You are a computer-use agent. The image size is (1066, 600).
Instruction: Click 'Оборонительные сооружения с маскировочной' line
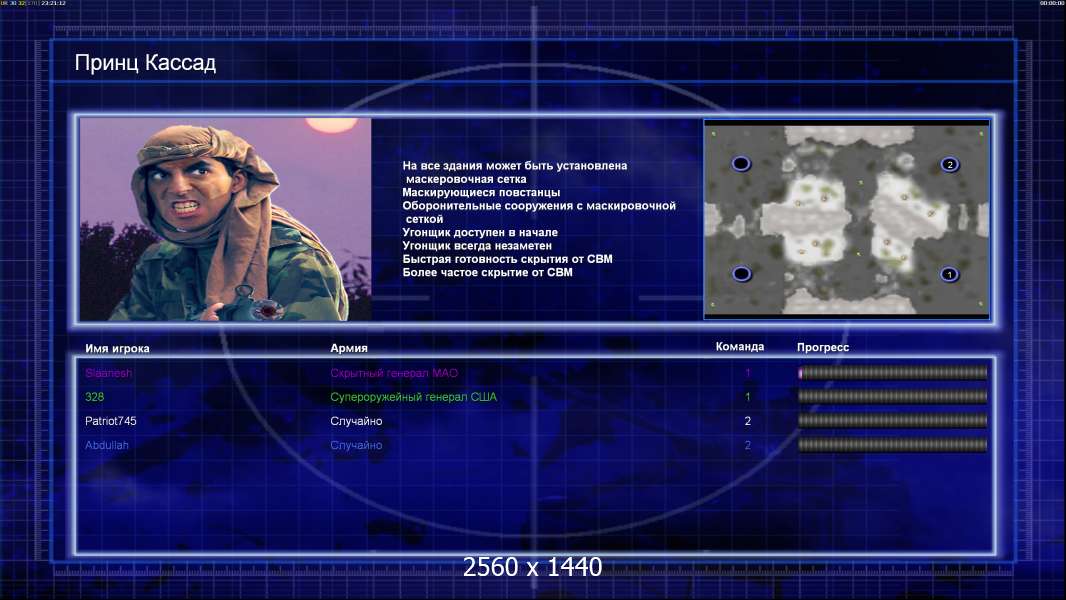(x=539, y=206)
